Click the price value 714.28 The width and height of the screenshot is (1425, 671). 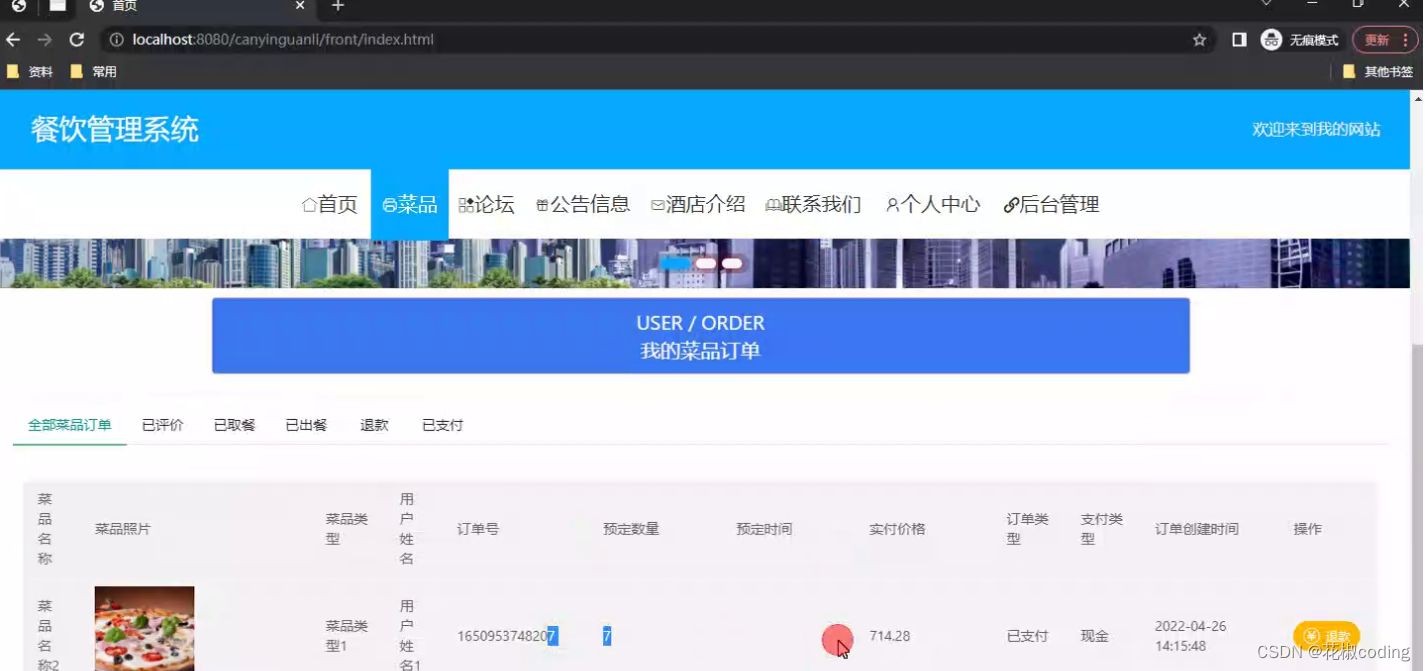[890, 636]
